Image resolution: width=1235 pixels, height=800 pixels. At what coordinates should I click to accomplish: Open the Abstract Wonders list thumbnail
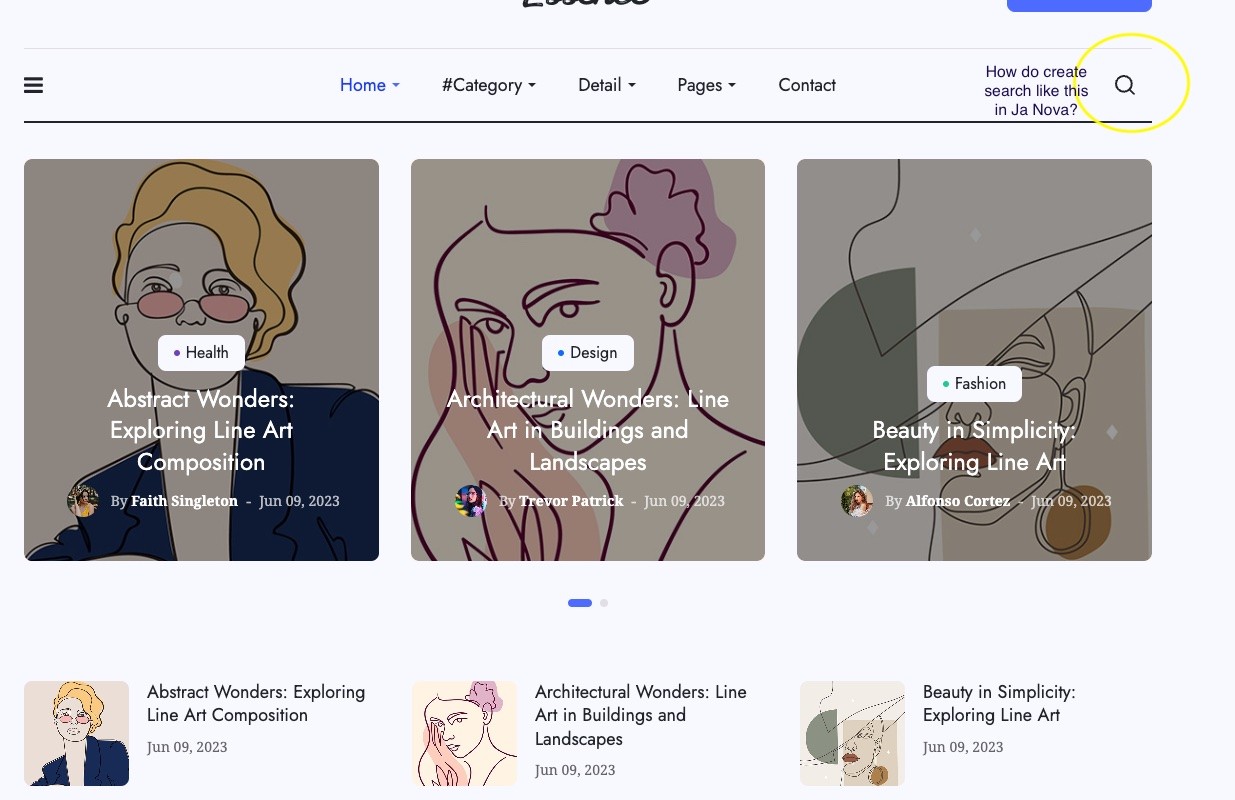(x=76, y=733)
